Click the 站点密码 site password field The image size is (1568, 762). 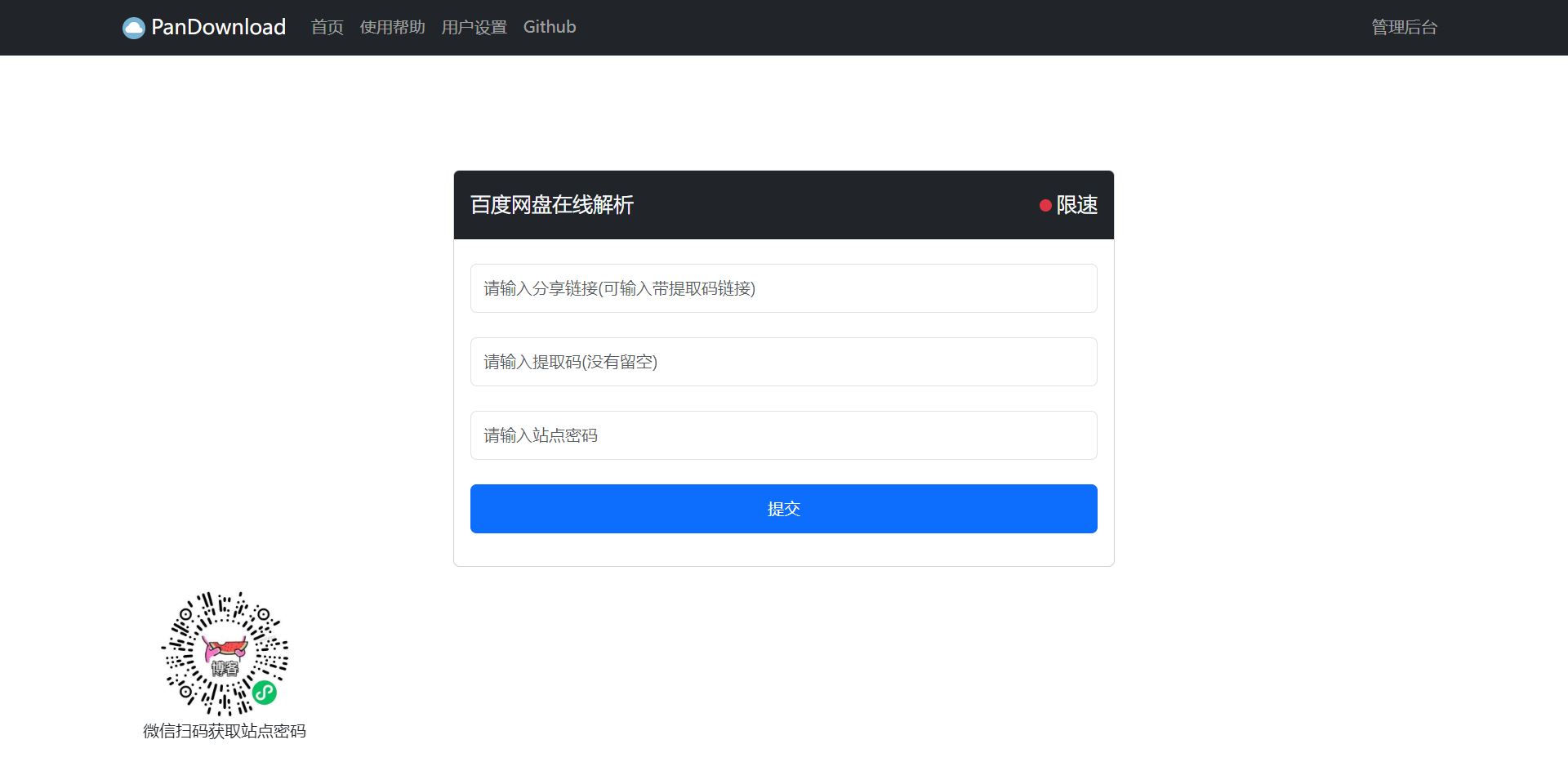(x=784, y=435)
